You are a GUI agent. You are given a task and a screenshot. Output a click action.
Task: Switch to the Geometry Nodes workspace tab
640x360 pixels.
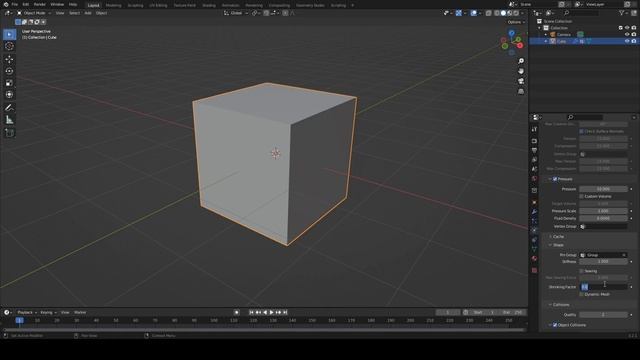click(310, 5)
